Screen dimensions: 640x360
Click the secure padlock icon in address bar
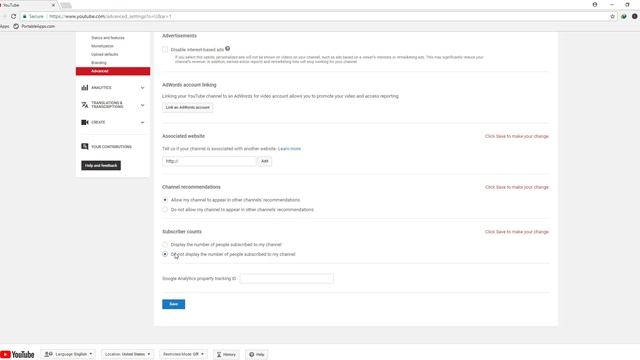coord(24,16)
